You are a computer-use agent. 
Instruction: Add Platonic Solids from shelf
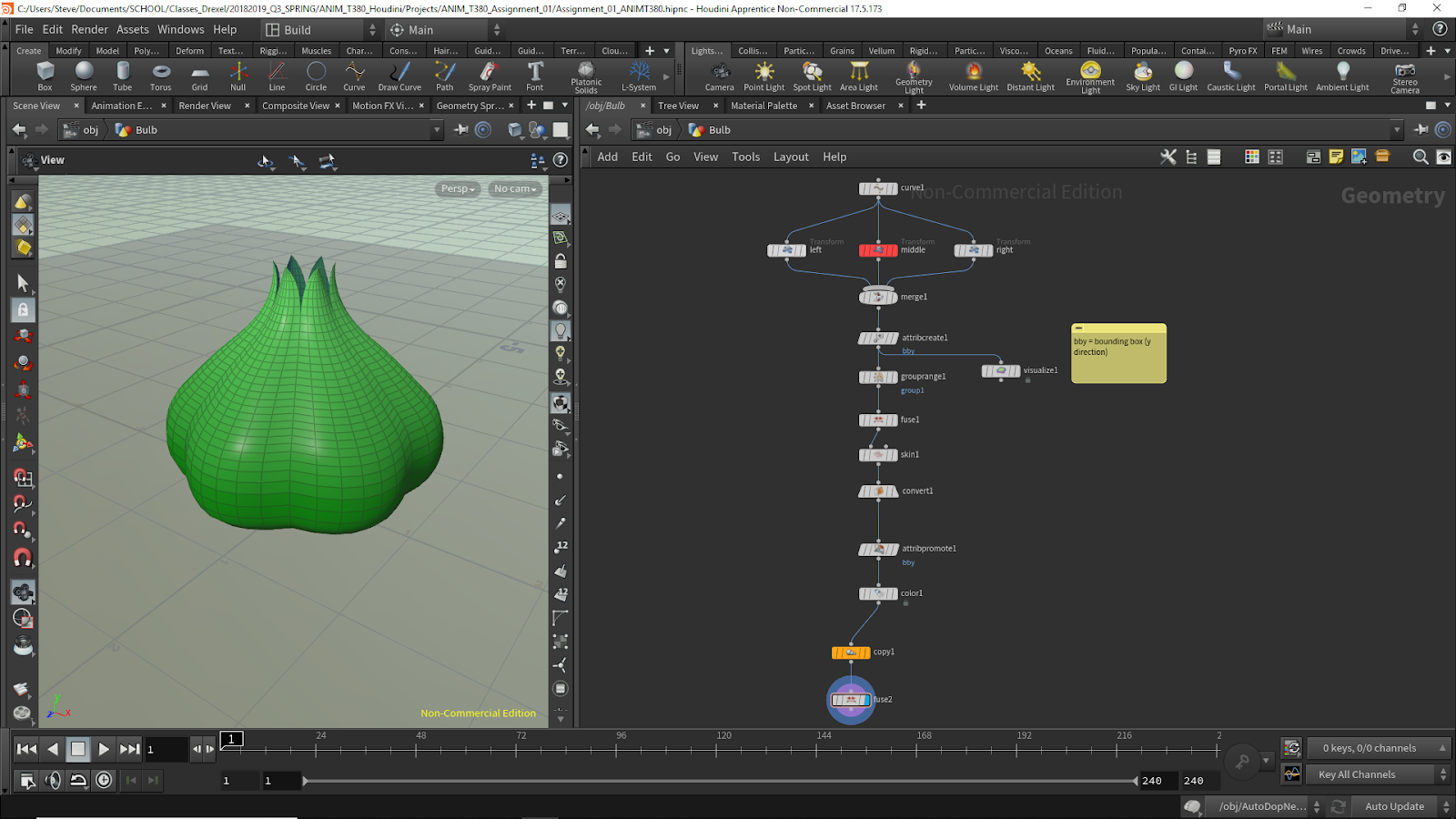[586, 77]
